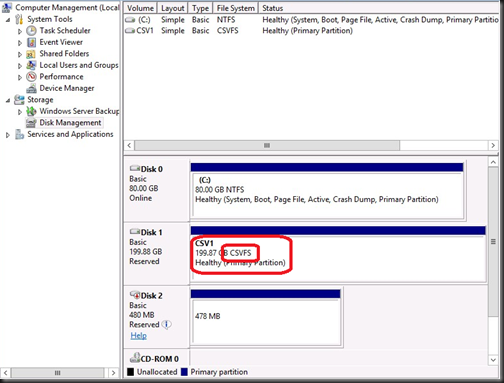
Task: Expand the Event Viewer node
Action: 20,43
